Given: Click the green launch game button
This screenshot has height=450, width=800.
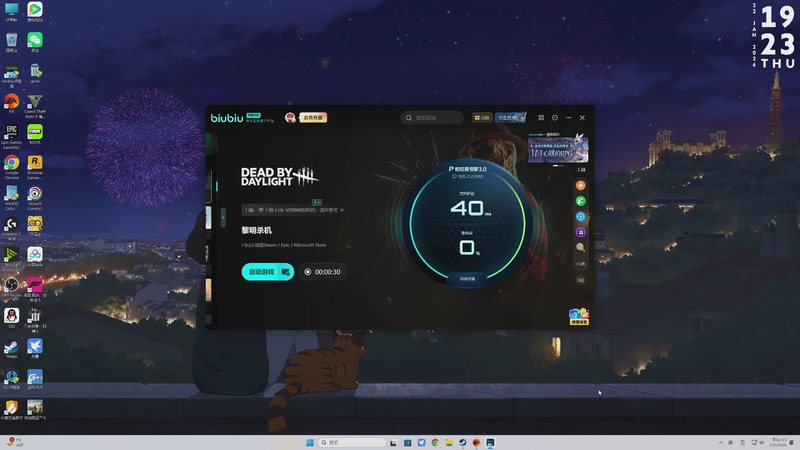Looking at the screenshot, I should click(x=267, y=272).
